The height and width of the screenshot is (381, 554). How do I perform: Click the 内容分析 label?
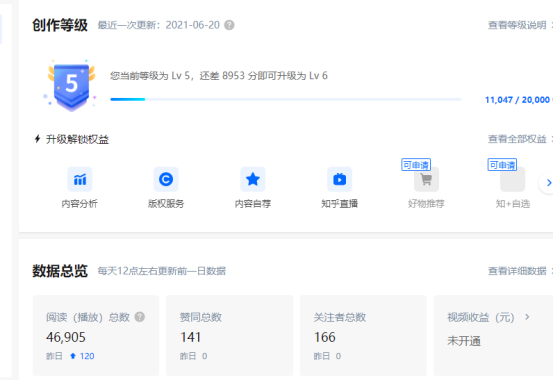(x=79, y=204)
